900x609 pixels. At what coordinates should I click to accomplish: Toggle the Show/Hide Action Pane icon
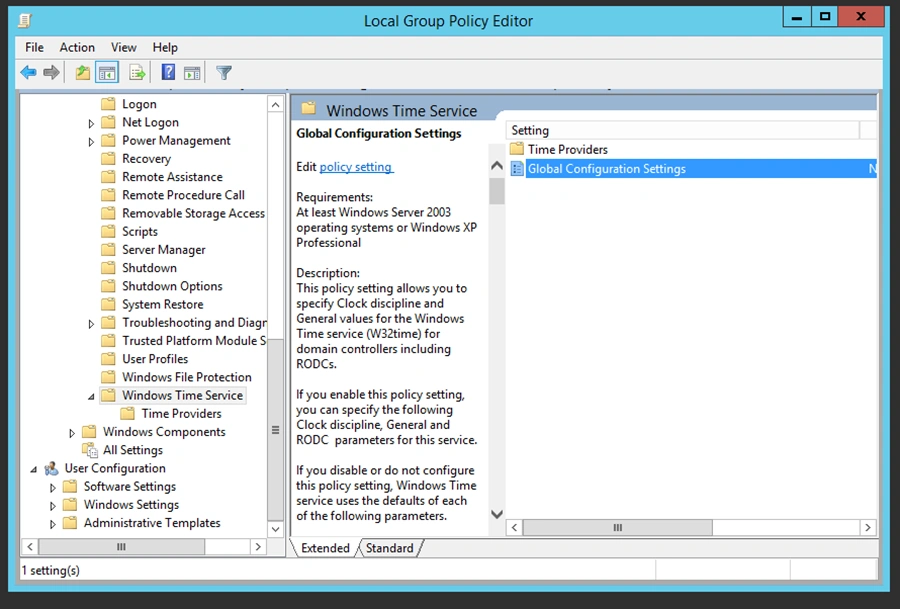point(192,72)
